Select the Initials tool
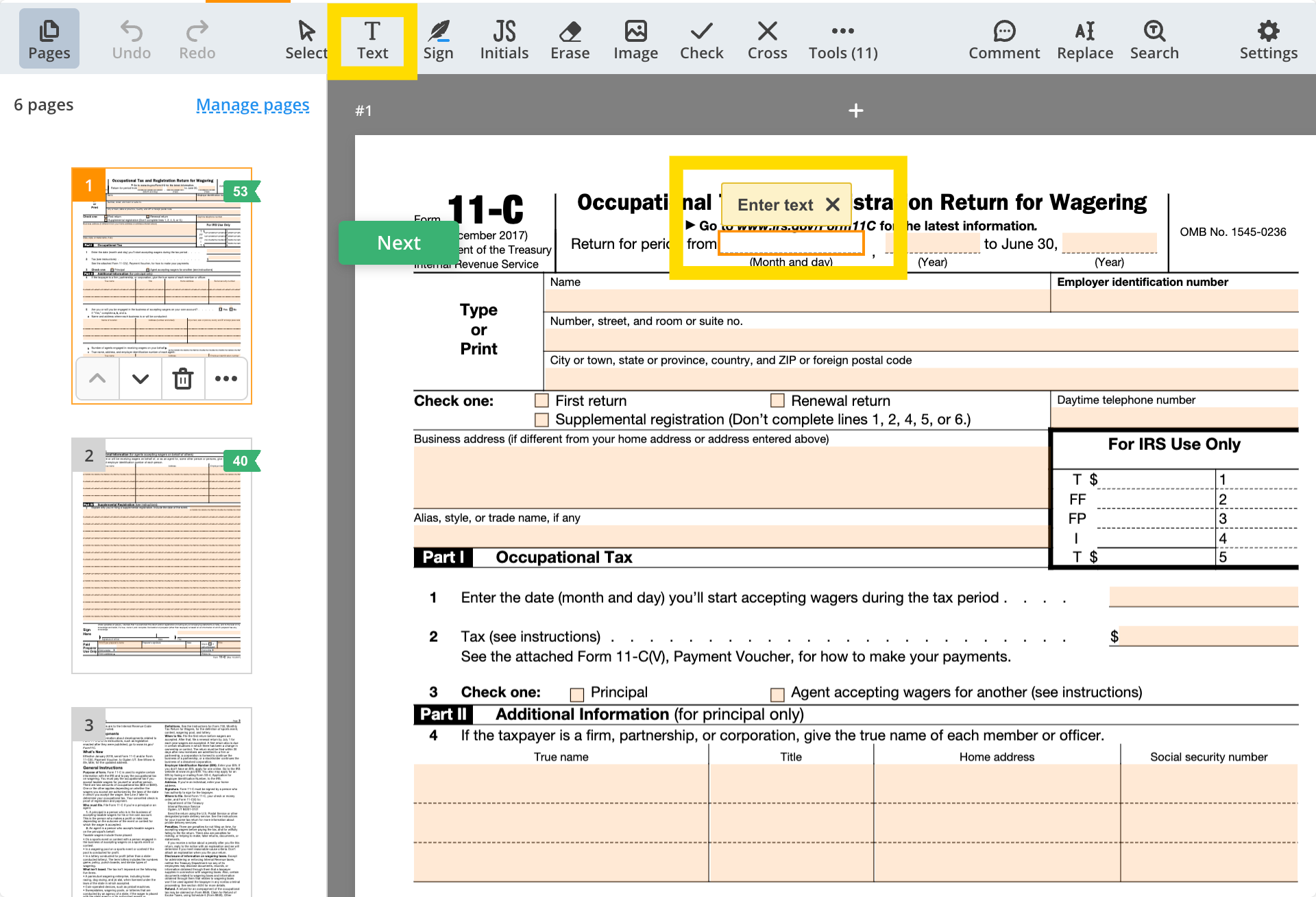This screenshot has height=897, width=1316. pos(504,38)
